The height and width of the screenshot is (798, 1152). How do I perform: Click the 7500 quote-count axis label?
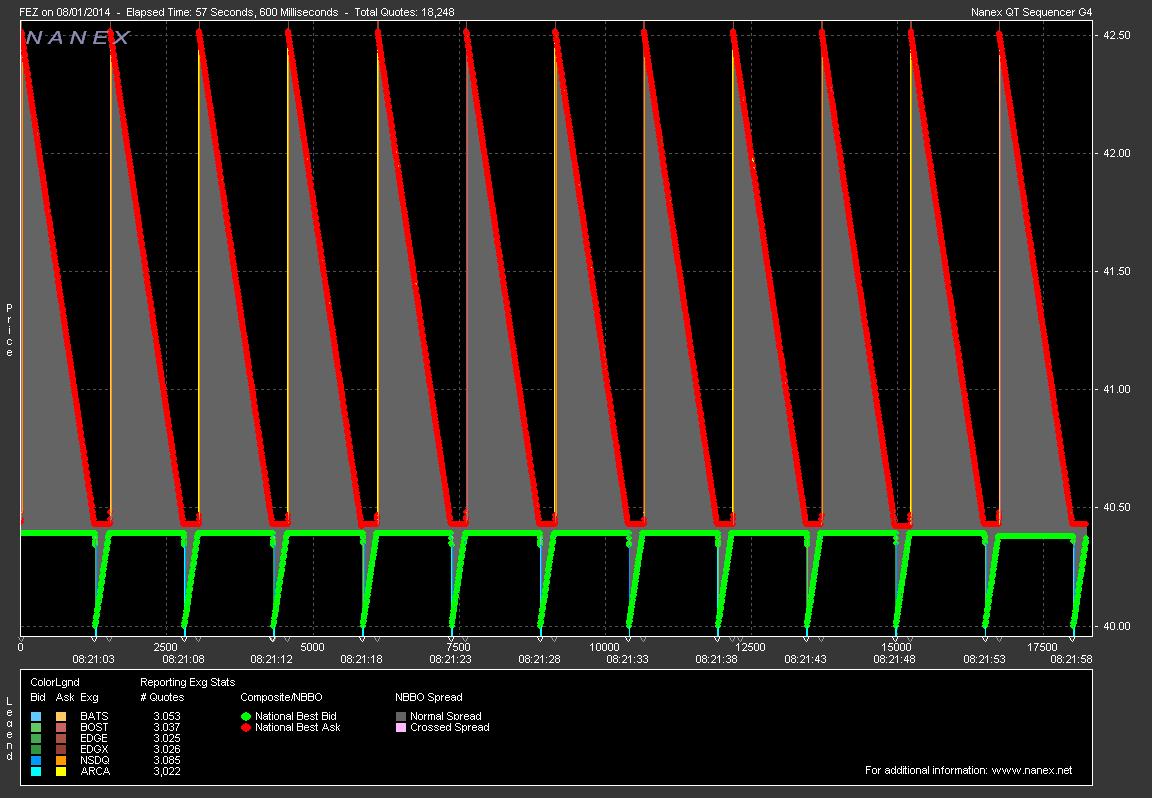tap(458, 647)
